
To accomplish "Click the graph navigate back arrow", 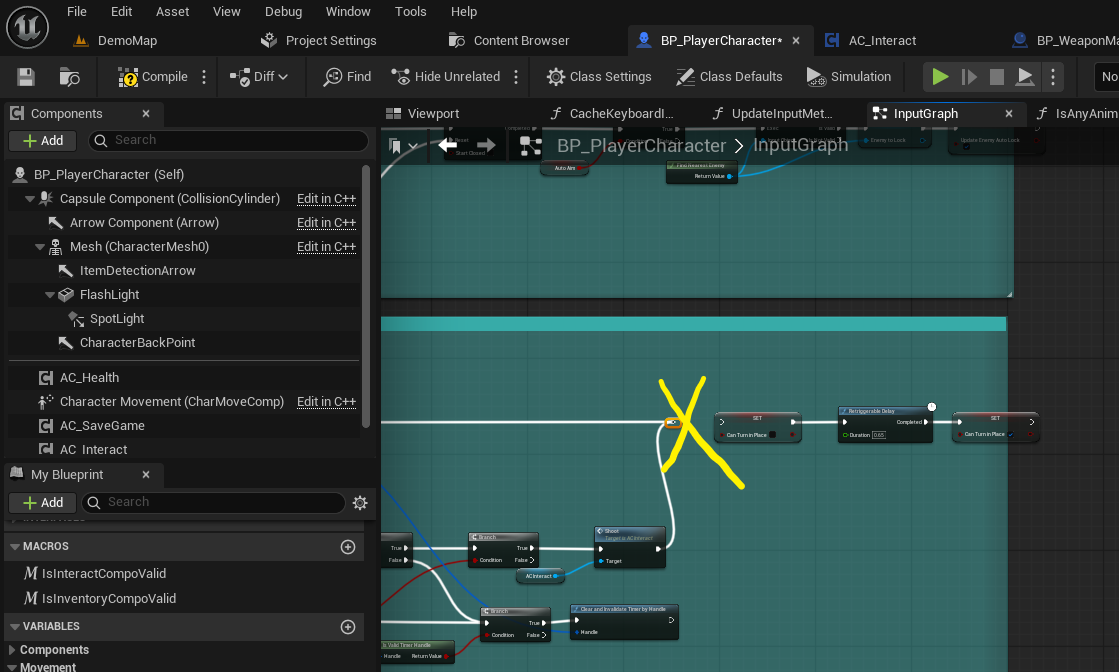I will pyautogui.click(x=447, y=146).
